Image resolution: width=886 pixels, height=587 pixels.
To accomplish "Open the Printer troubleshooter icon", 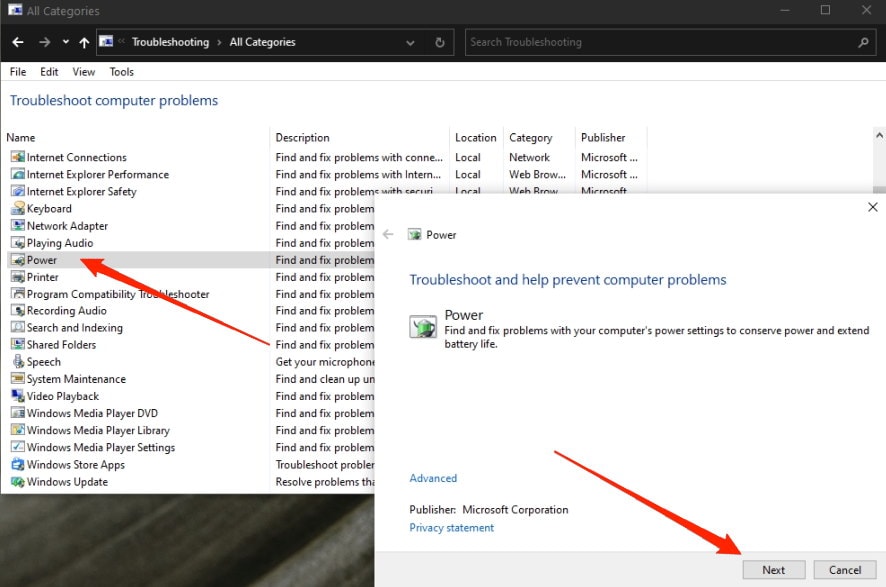I will point(18,277).
